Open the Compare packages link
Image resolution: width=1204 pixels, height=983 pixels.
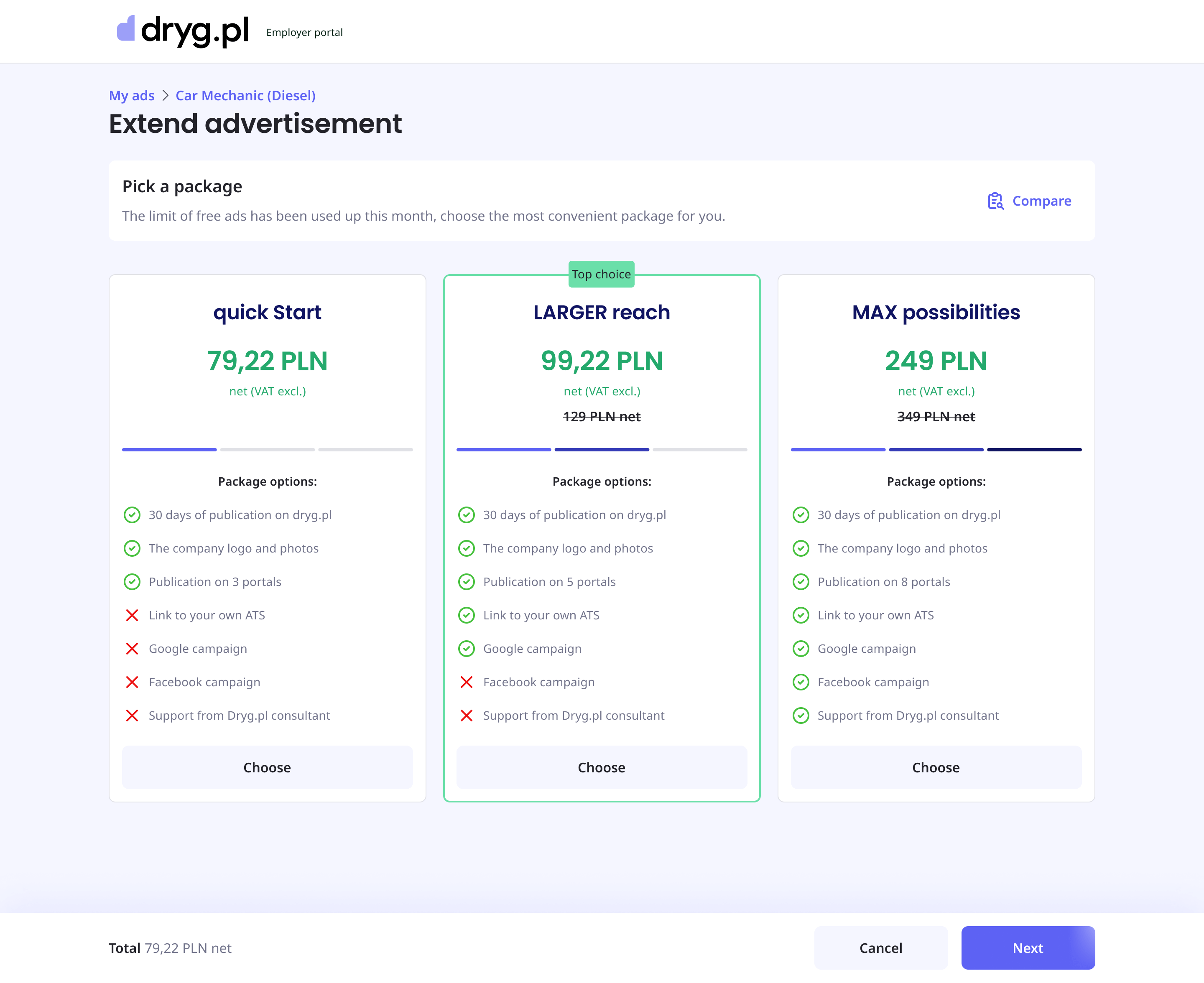pos(1030,201)
